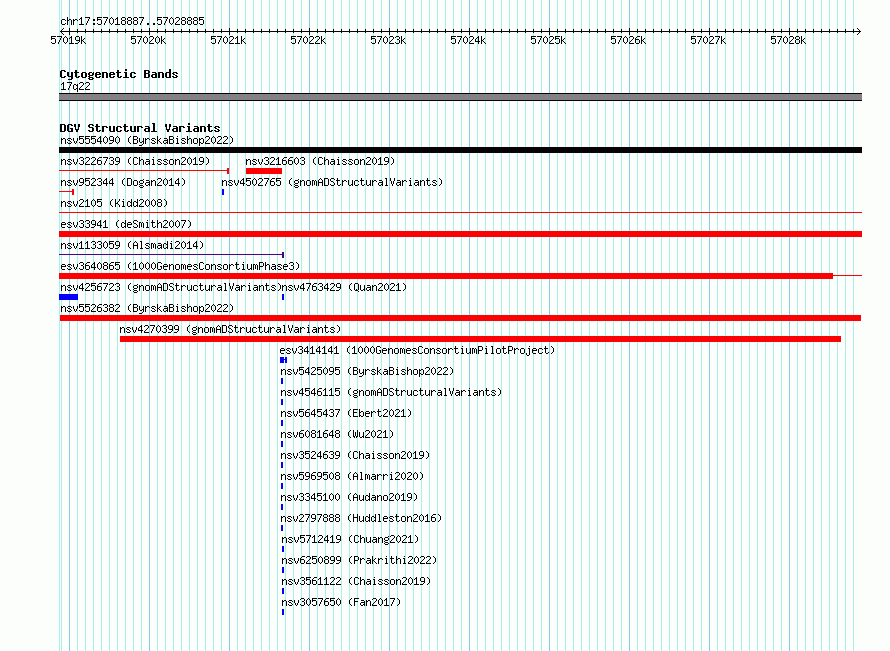Screen dimensions: 890x651
Task: Click the red nsv4270399 variant bar
Action: [480, 339]
